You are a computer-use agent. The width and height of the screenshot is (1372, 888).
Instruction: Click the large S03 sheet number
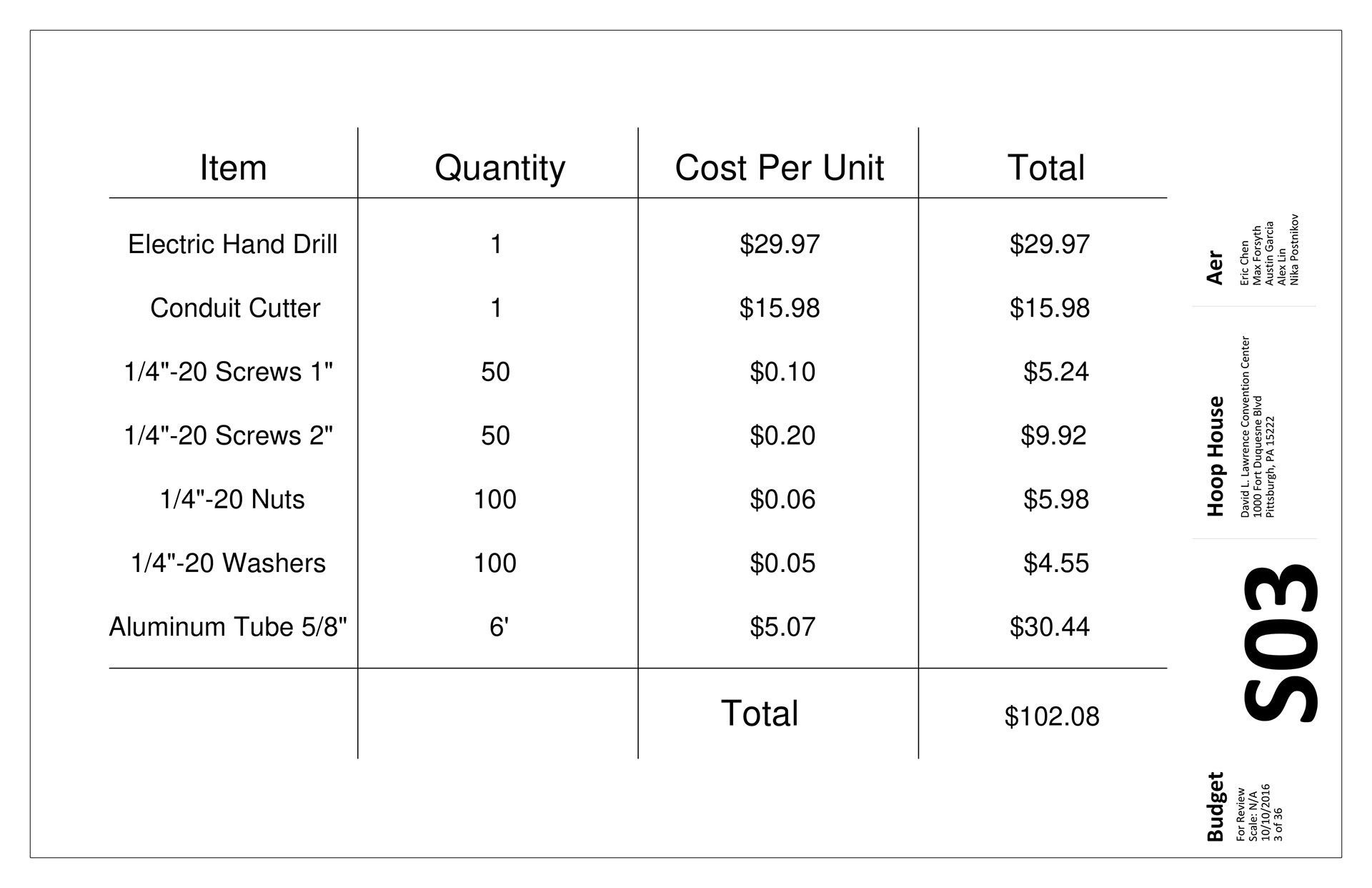click(1280, 643)
